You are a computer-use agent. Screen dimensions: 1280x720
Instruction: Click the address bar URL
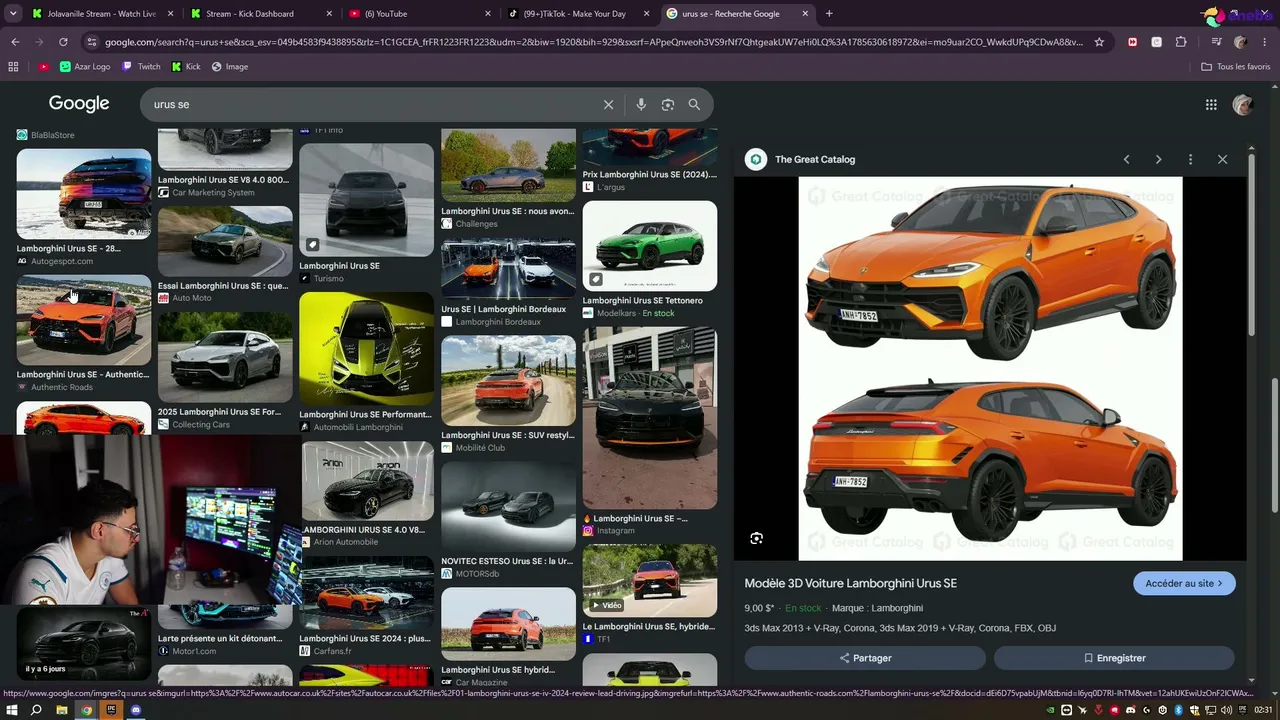pos(594,42)
